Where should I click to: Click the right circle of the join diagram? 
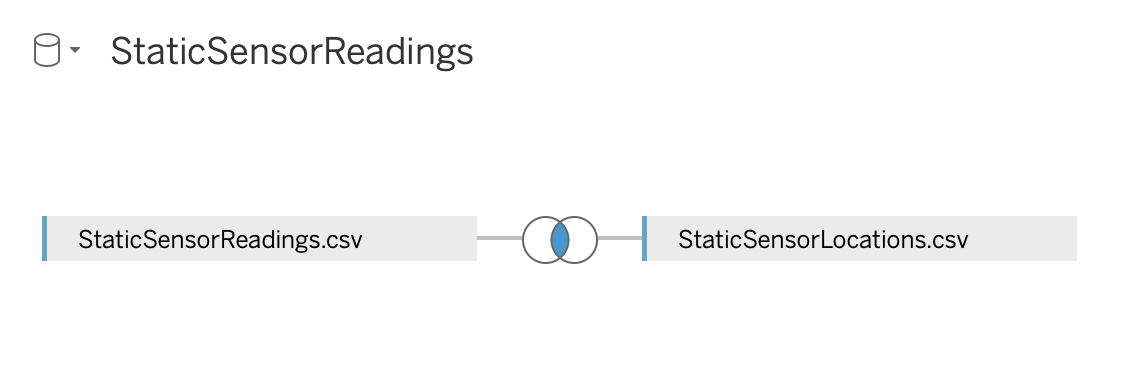pyautogui.click(x=584, y=239)
